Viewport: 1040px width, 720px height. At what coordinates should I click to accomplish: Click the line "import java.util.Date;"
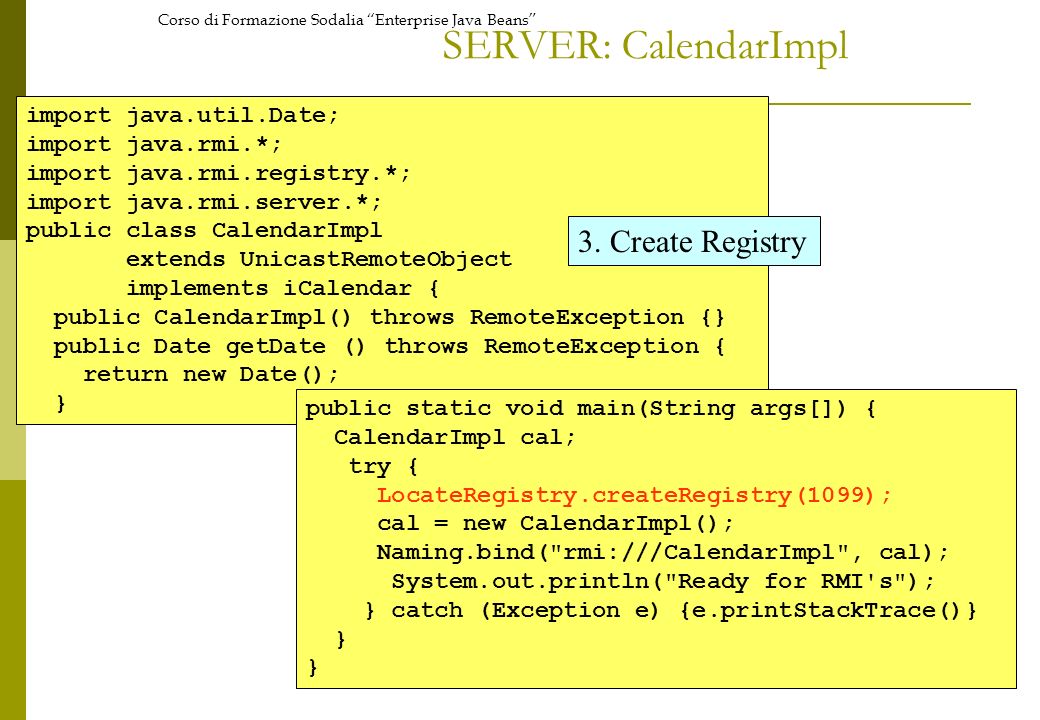click(182, 115)
